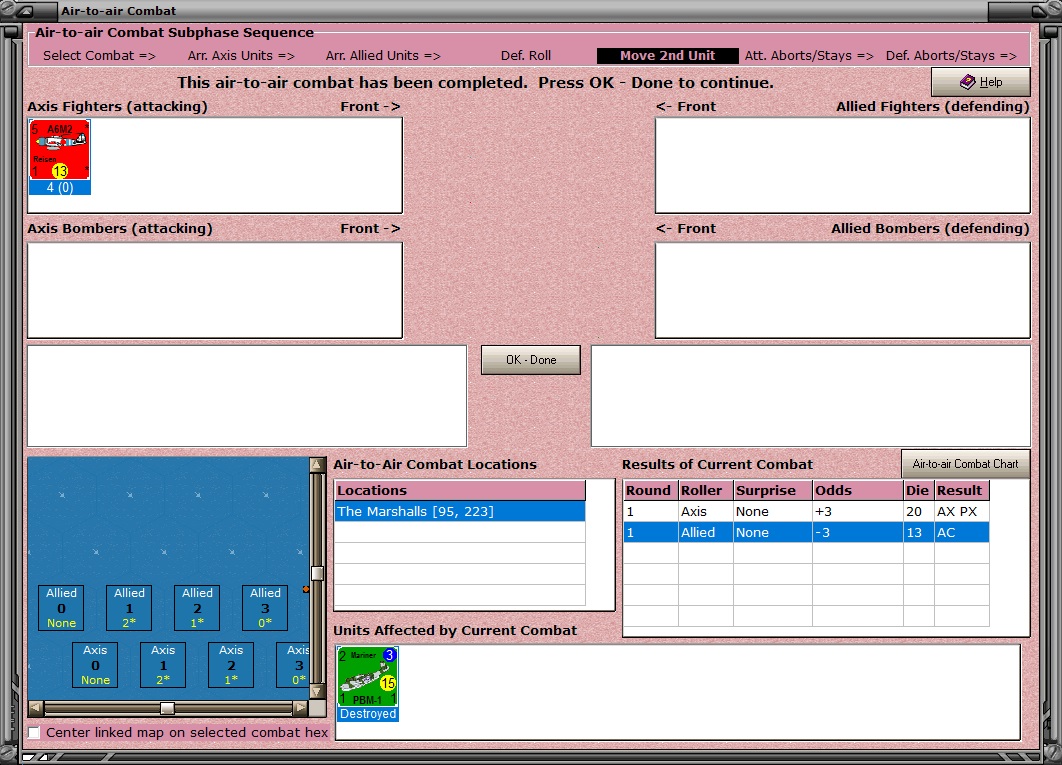Click the Die value 20 cell

(918, 512)
